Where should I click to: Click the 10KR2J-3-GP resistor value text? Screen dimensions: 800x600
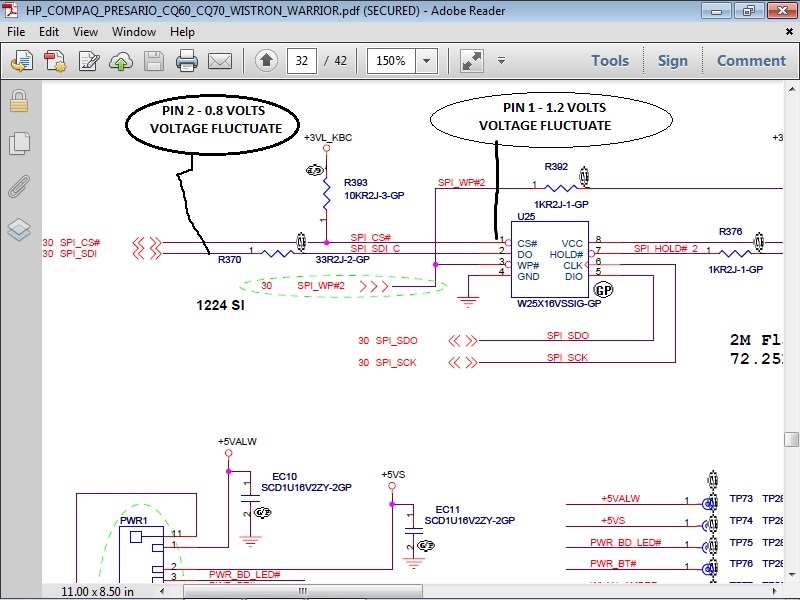click(x=374, y=195)
